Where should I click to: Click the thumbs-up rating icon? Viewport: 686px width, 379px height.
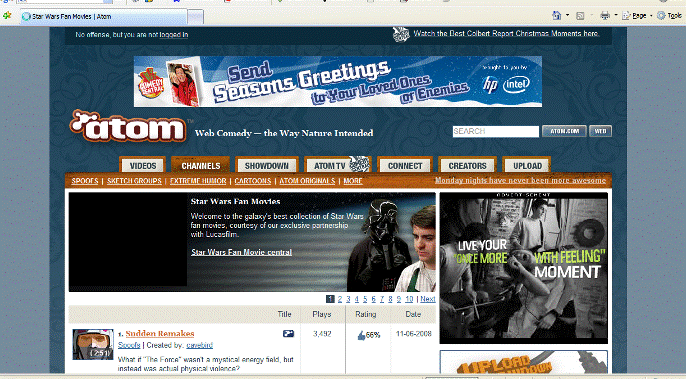click(x=361, y=335)
